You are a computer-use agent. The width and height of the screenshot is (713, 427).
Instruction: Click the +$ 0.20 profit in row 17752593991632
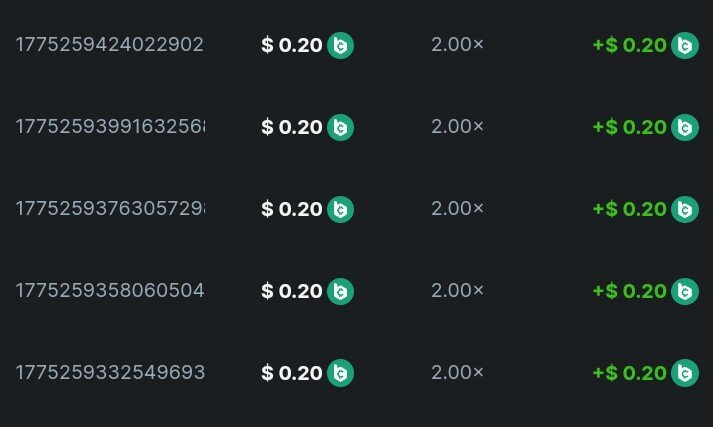point(630,127)
